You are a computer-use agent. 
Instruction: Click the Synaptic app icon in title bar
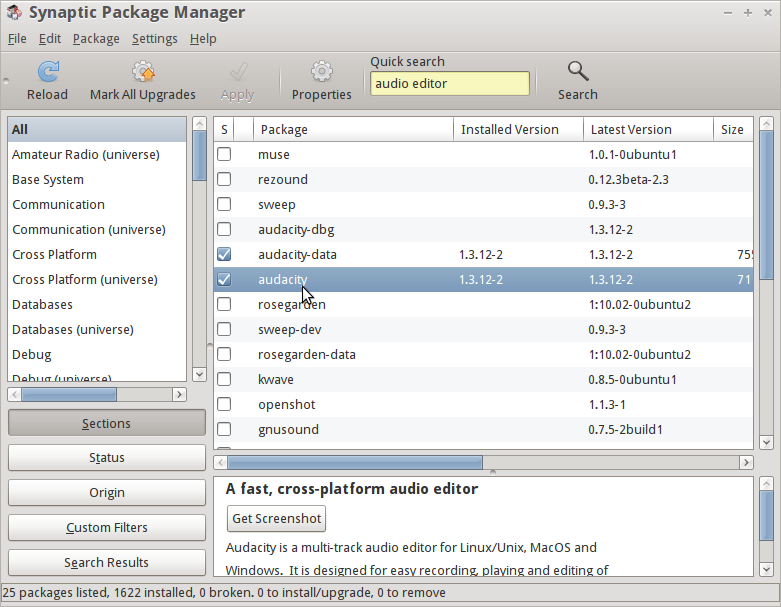(x=14, y=12)
